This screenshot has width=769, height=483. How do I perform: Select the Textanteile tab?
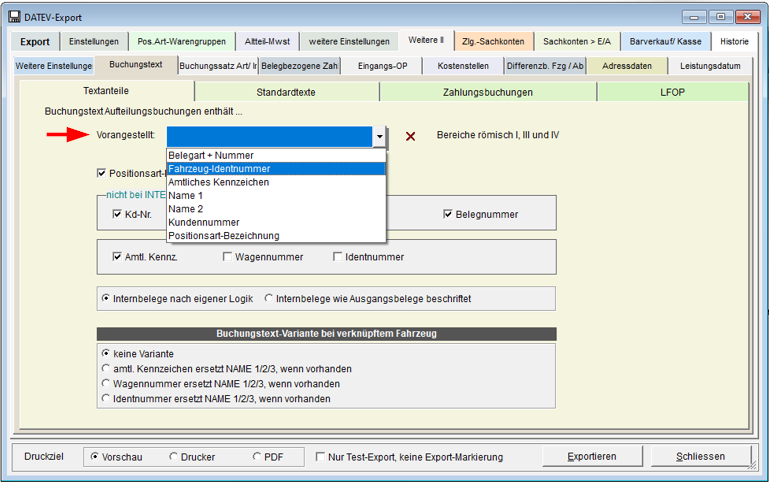(106, 91)
